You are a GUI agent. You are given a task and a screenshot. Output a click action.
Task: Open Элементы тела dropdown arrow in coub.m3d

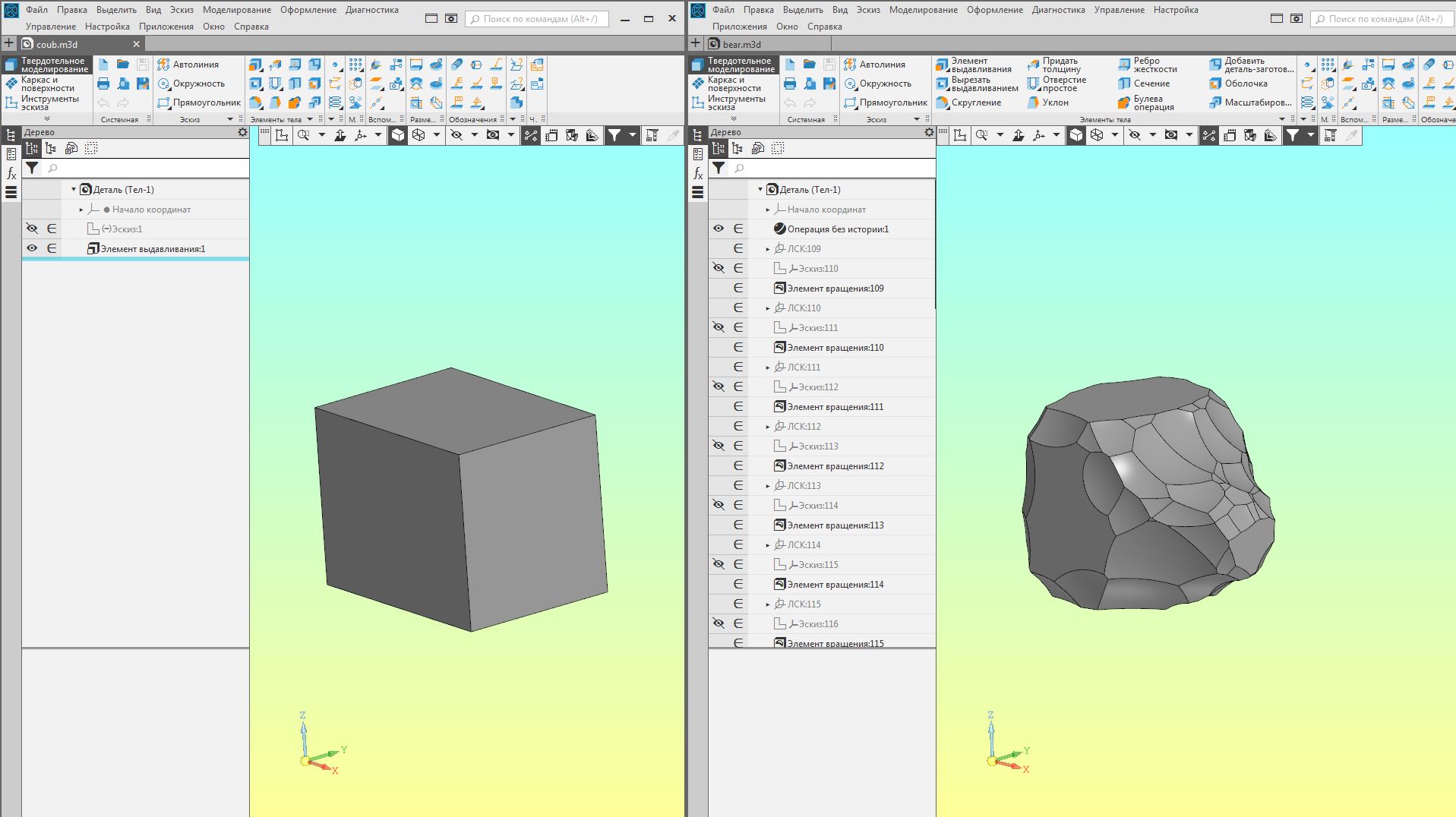coord(310,119)
